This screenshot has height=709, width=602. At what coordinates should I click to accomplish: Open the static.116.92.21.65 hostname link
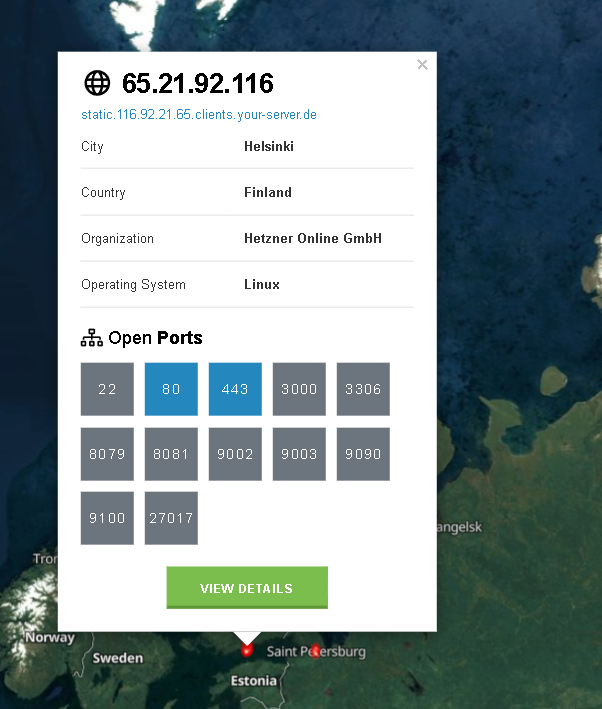coord(199,115)
